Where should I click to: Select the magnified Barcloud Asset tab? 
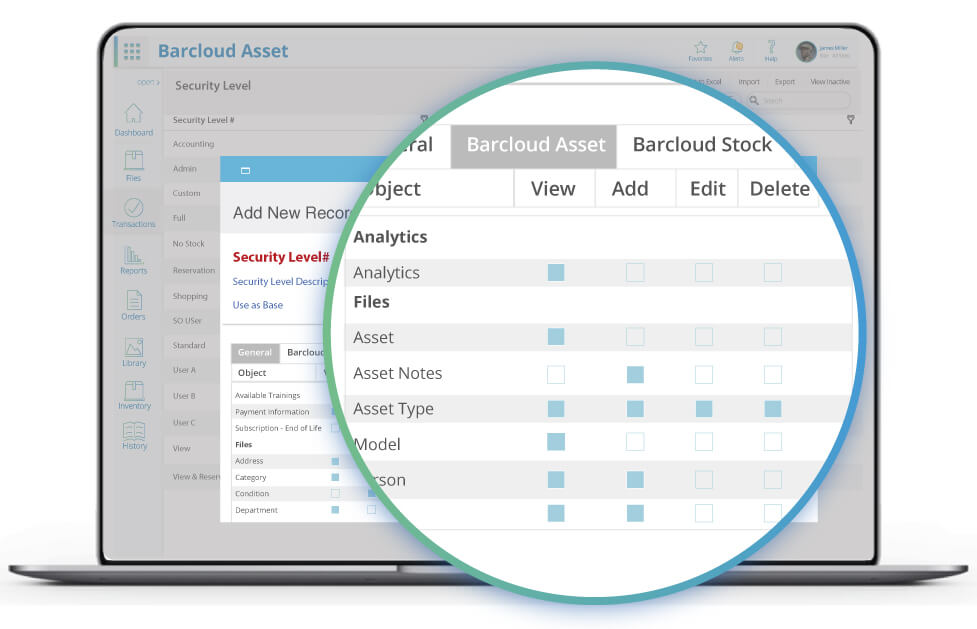pos(534,145)
